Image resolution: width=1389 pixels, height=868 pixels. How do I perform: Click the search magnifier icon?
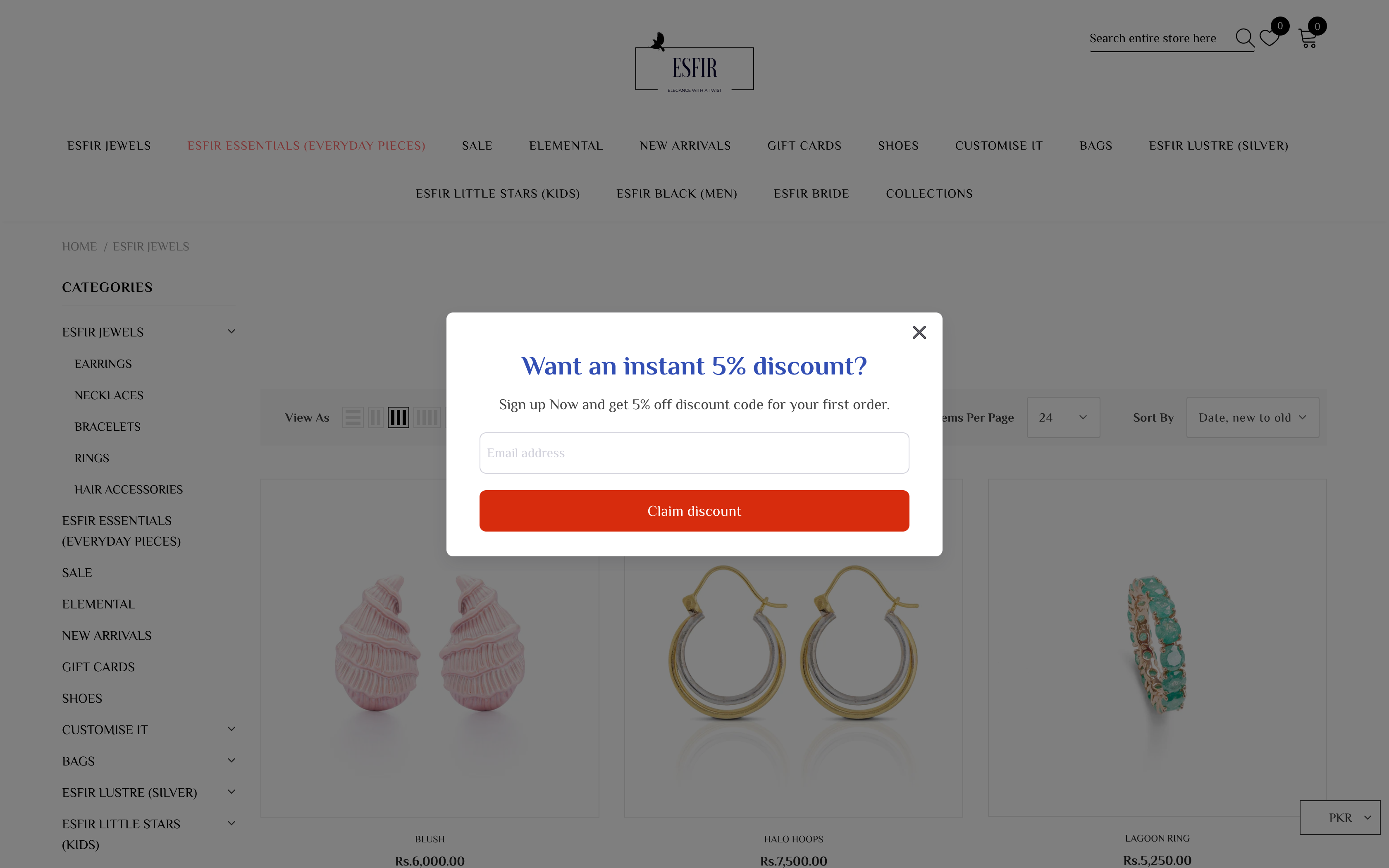tap(1244, 38)
